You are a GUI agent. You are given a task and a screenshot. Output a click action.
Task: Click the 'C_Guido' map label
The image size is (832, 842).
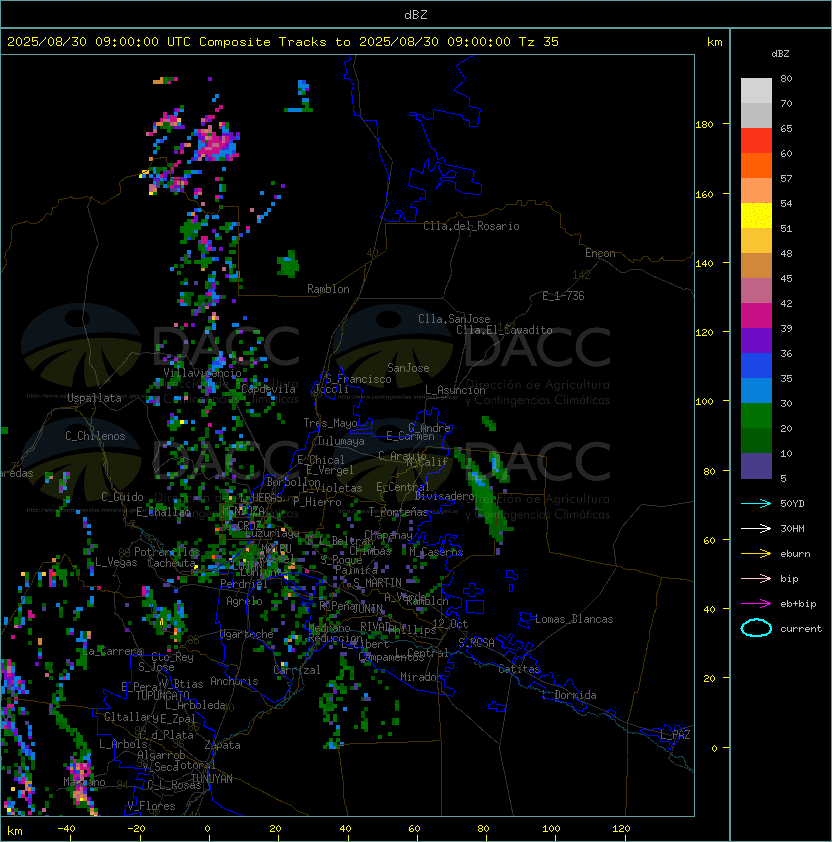(122, 497)
